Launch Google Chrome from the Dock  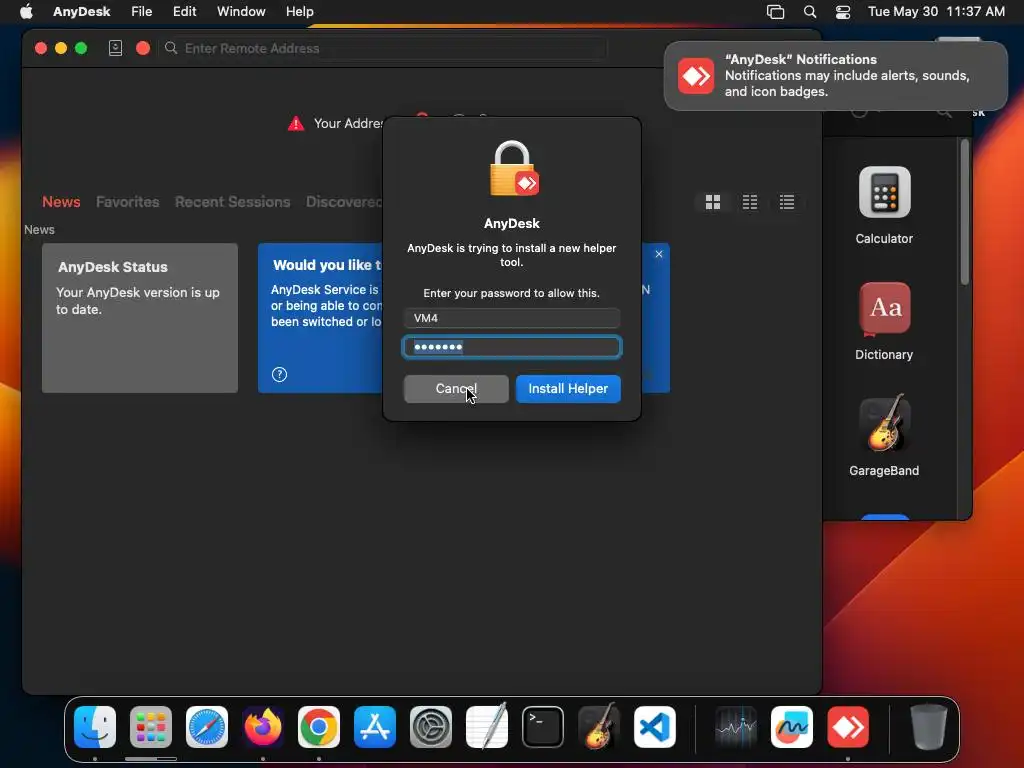pos(319,727)
